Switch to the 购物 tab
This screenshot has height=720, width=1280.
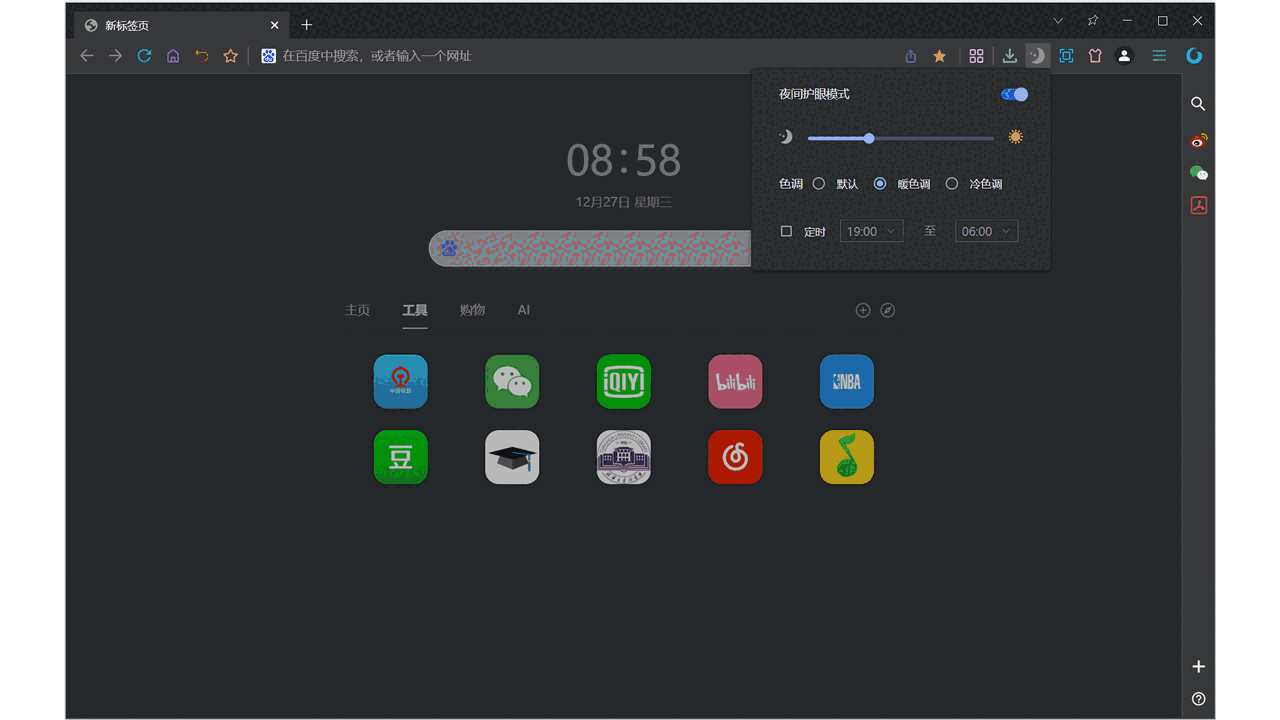(472, 310)
